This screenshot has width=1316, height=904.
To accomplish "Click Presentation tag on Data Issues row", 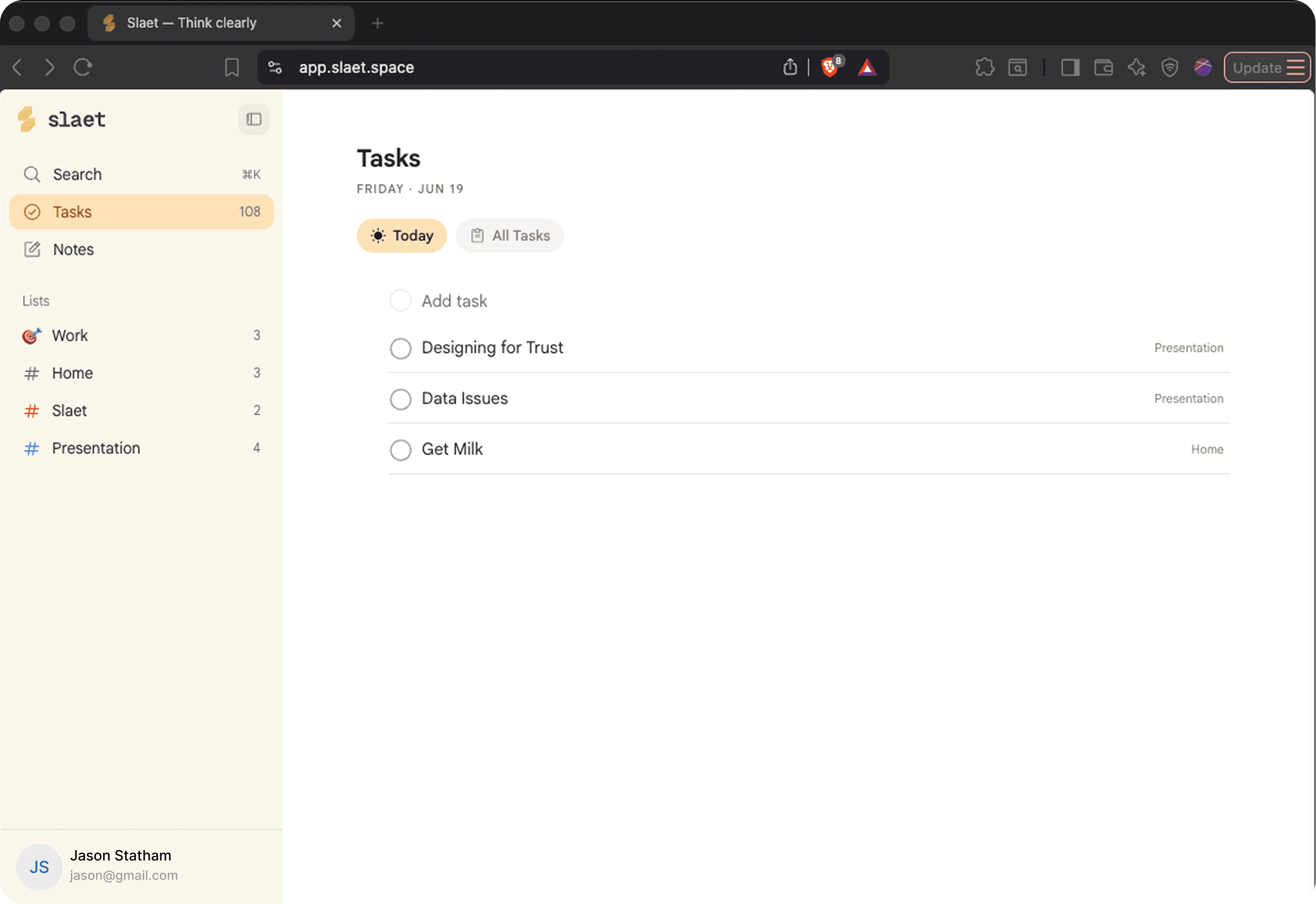I will [x=1188, y=399].
